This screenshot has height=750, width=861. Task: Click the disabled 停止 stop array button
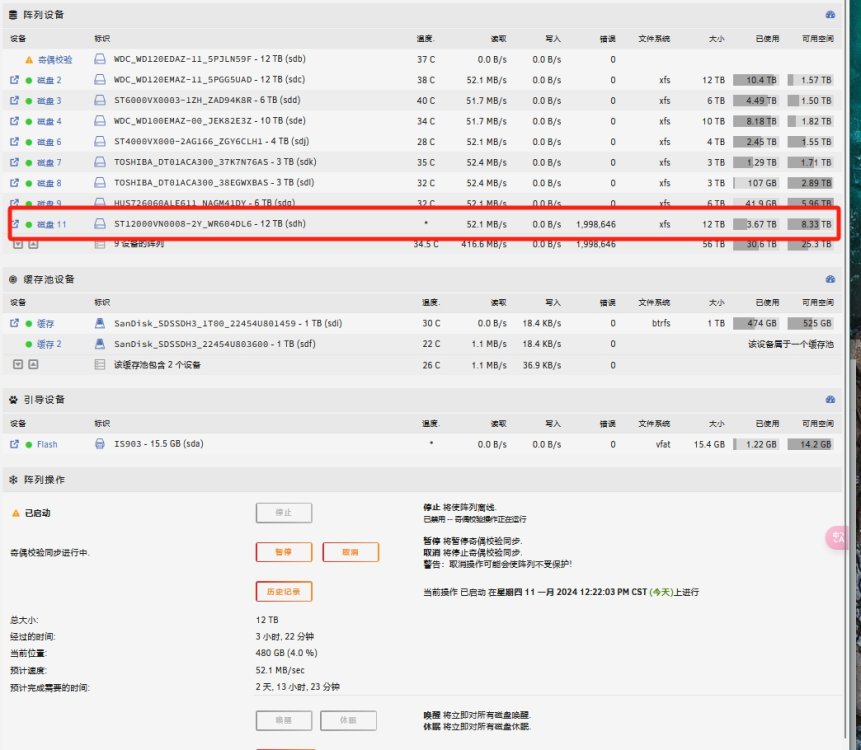[284, 513]
